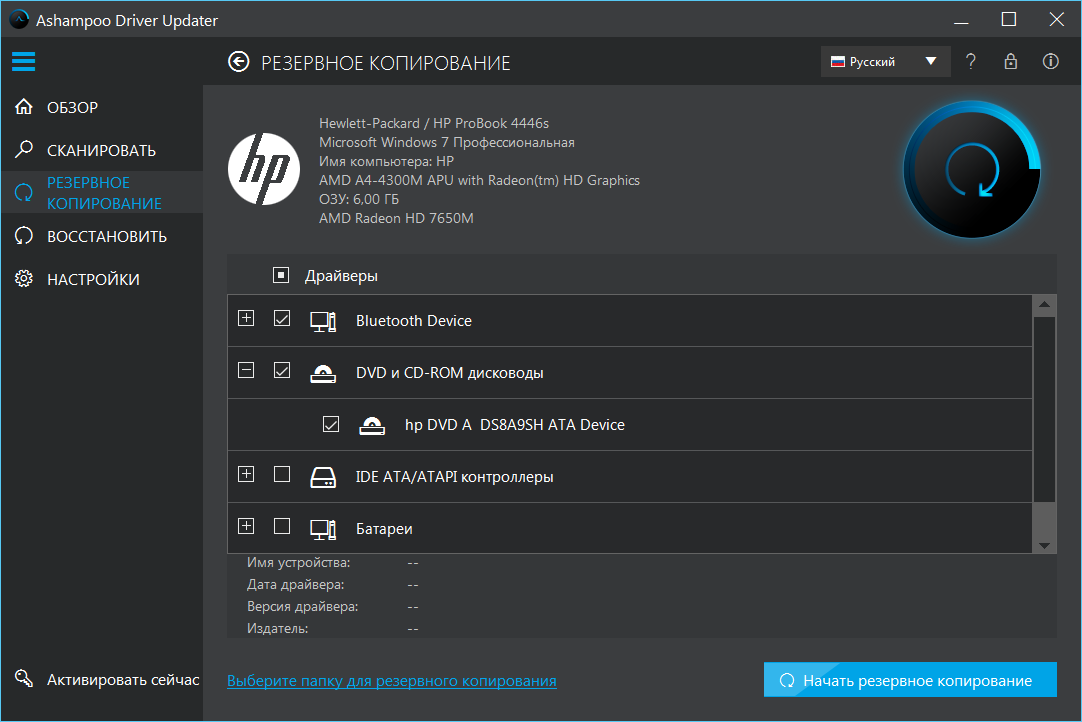
Task: Uncheck the Bluetooth Device checkbox
Action: pyautogui.click(x=282, y=319)
